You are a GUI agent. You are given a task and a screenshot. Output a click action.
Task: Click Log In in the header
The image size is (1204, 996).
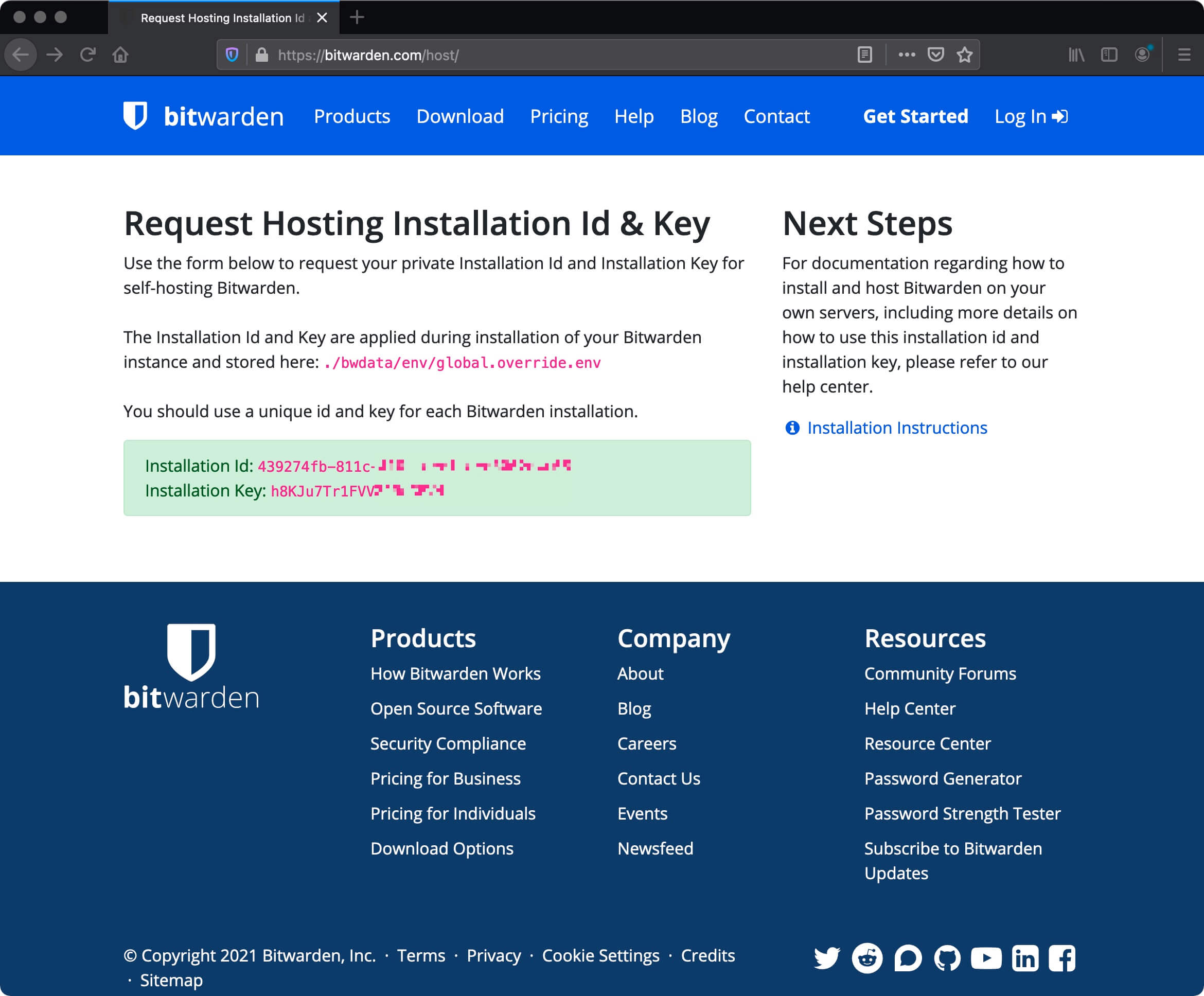[x=1031, y=116]
